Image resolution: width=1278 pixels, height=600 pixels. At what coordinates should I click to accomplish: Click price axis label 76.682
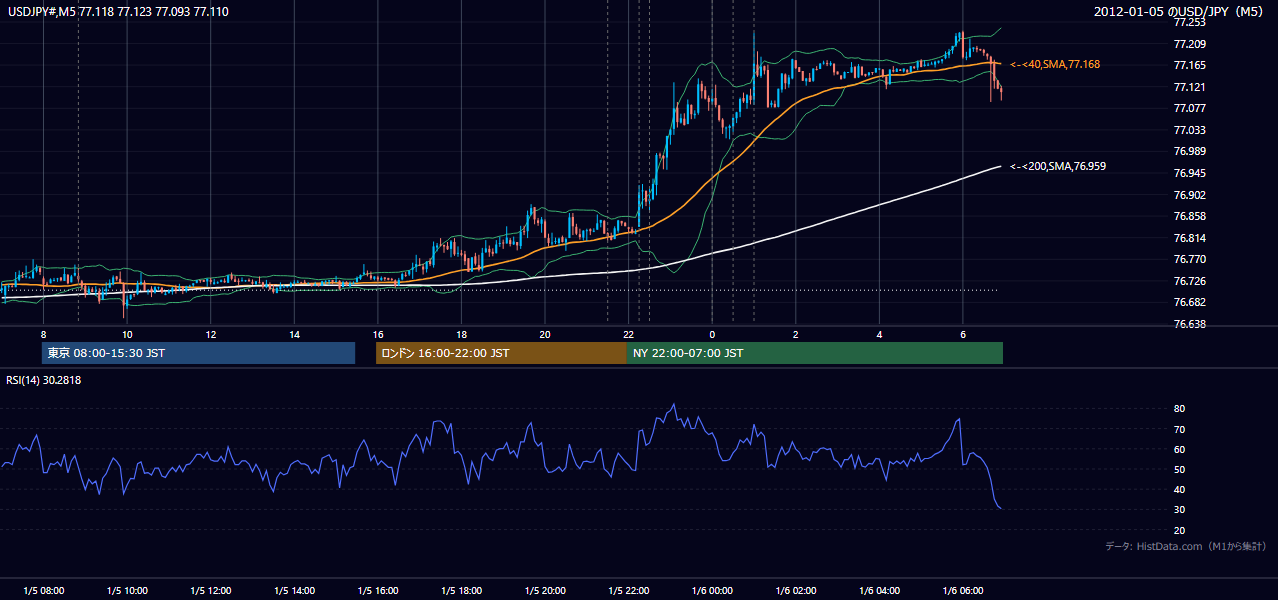[x=1191, y=302]
